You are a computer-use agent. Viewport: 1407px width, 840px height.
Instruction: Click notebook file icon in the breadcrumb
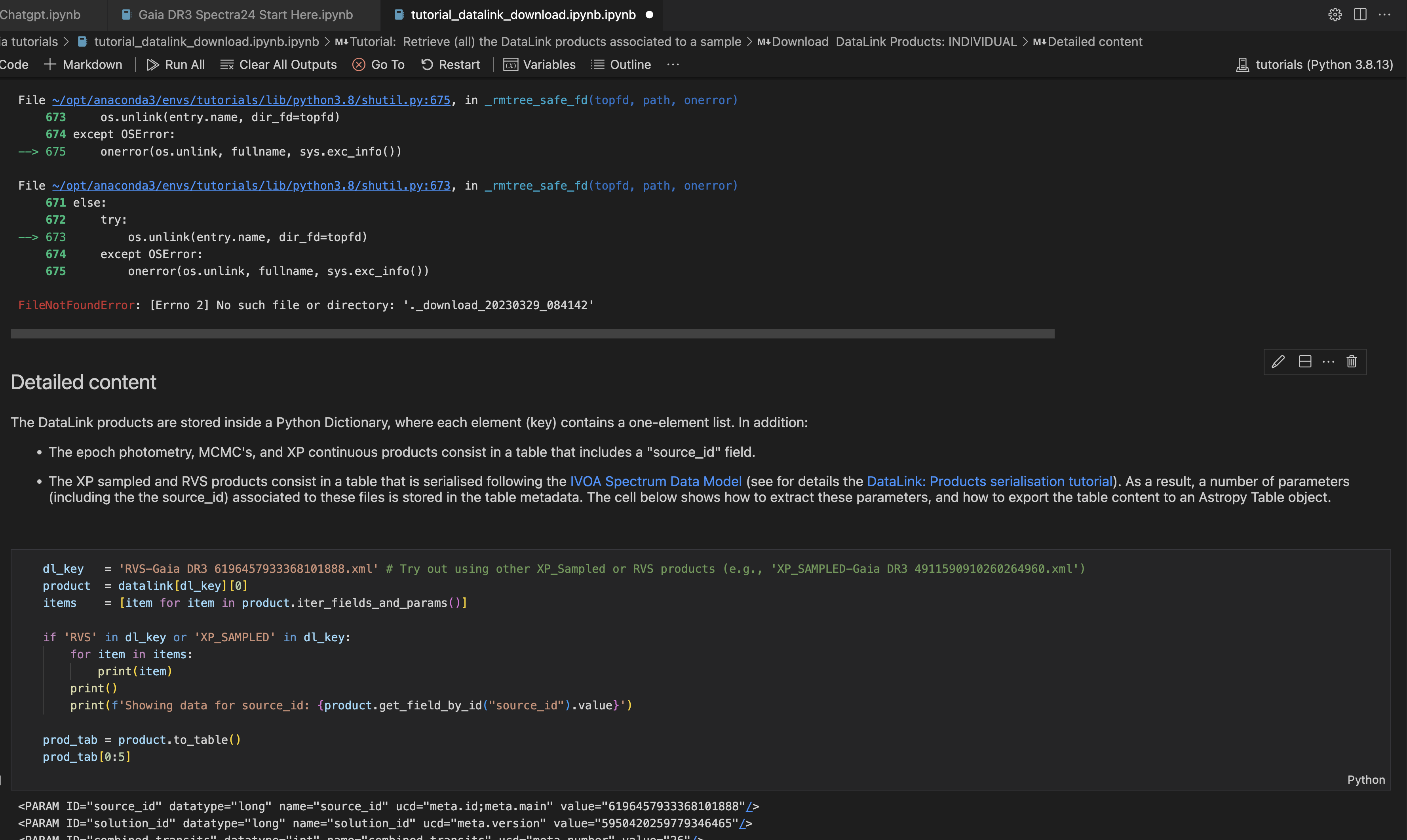pyautogui.click(x=82, y=42)
